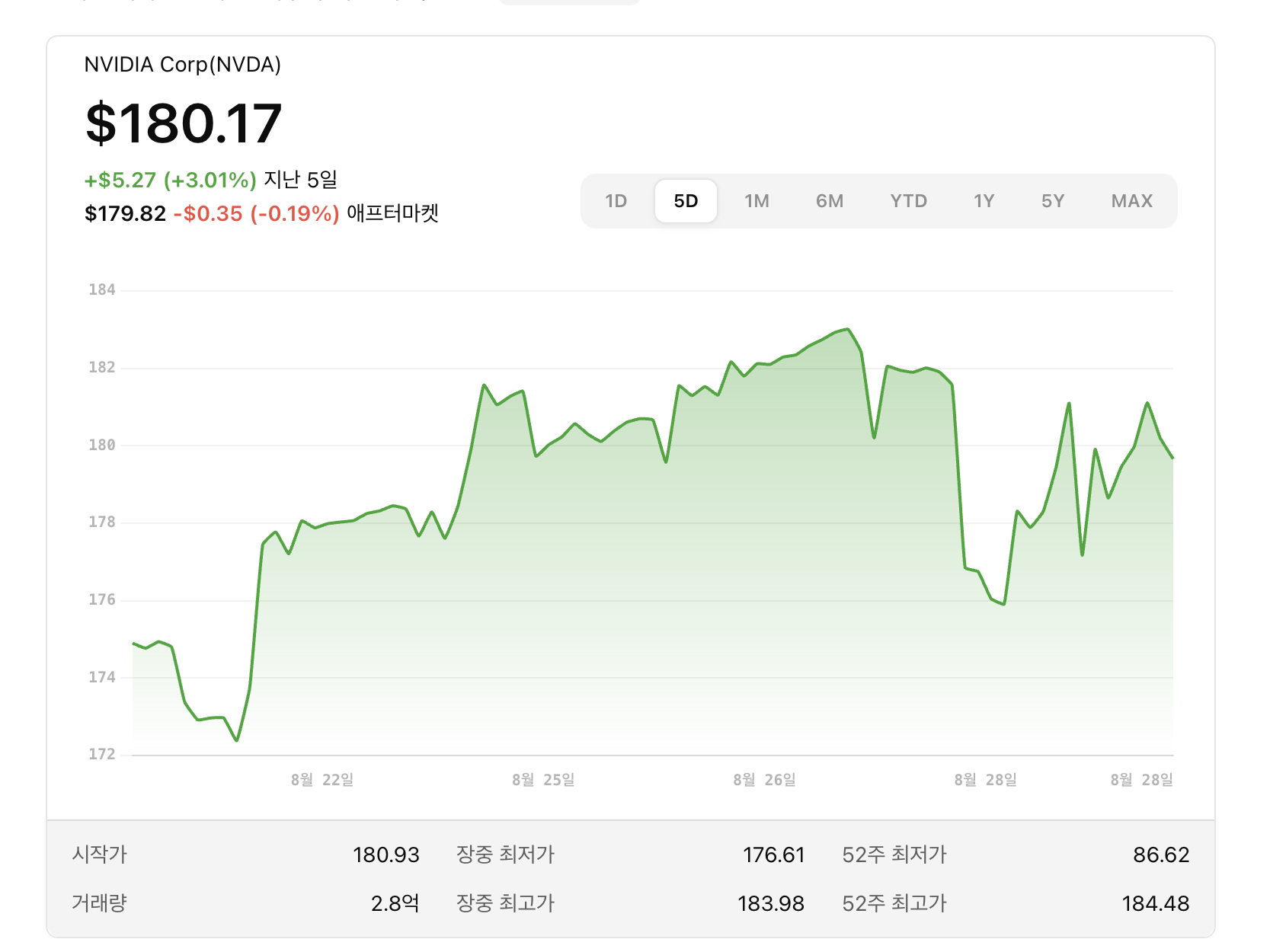Click the 52주 최저가 label
Screen dimensions: 1286x952
894,855
